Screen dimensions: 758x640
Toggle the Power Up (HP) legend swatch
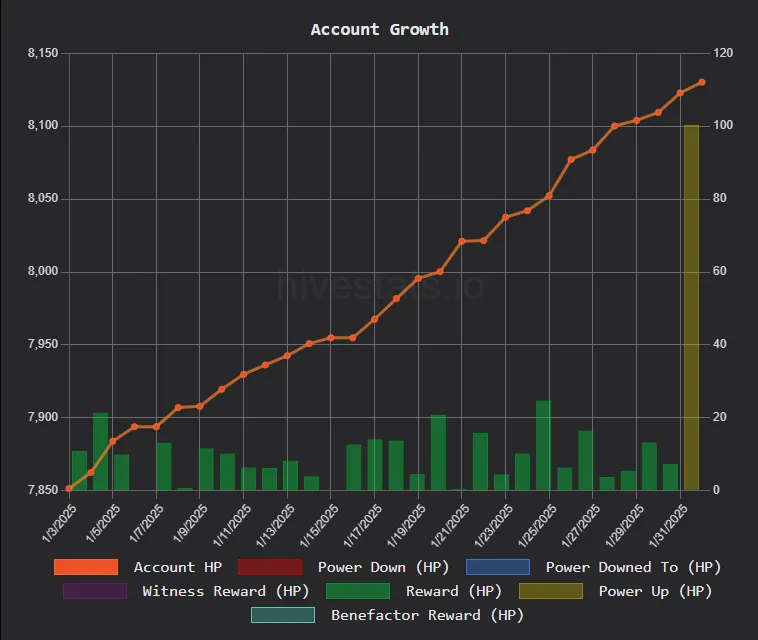click(x=551, y=591)
